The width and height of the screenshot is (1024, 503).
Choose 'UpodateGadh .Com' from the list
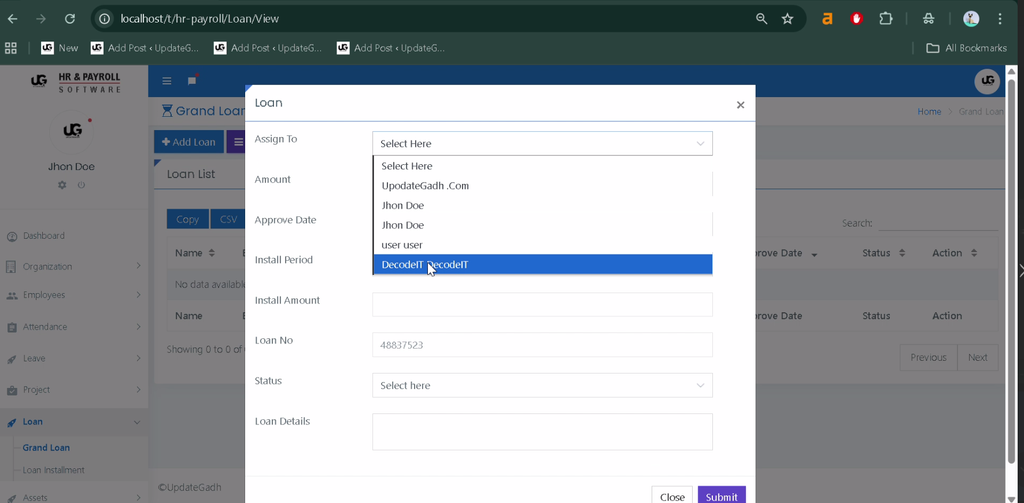coord(542,186)
